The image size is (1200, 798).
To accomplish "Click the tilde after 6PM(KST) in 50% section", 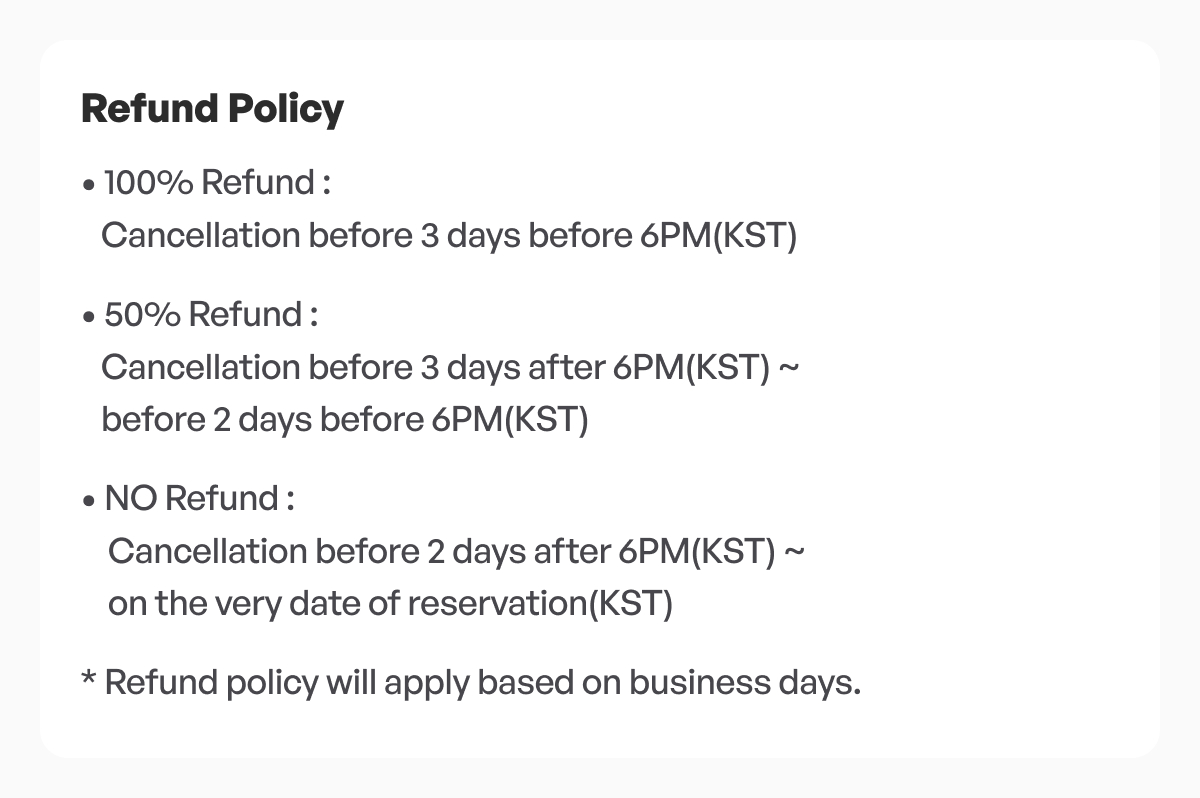I will pos(788,368).
